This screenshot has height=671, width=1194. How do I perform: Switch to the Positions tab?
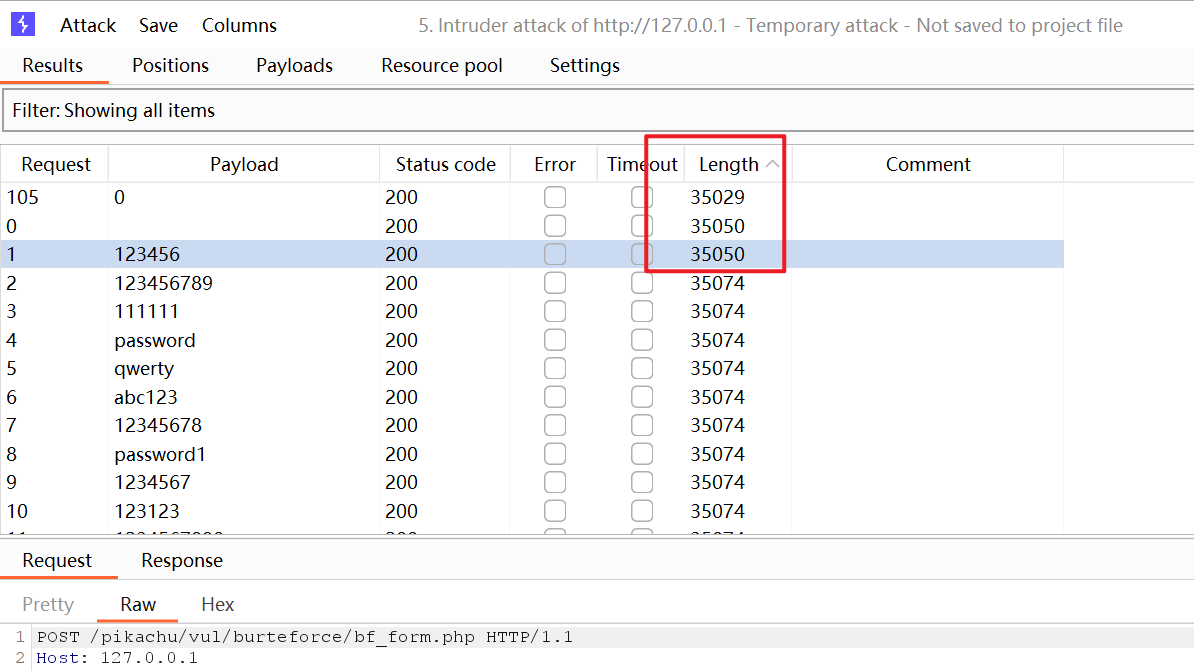[170, 66]
